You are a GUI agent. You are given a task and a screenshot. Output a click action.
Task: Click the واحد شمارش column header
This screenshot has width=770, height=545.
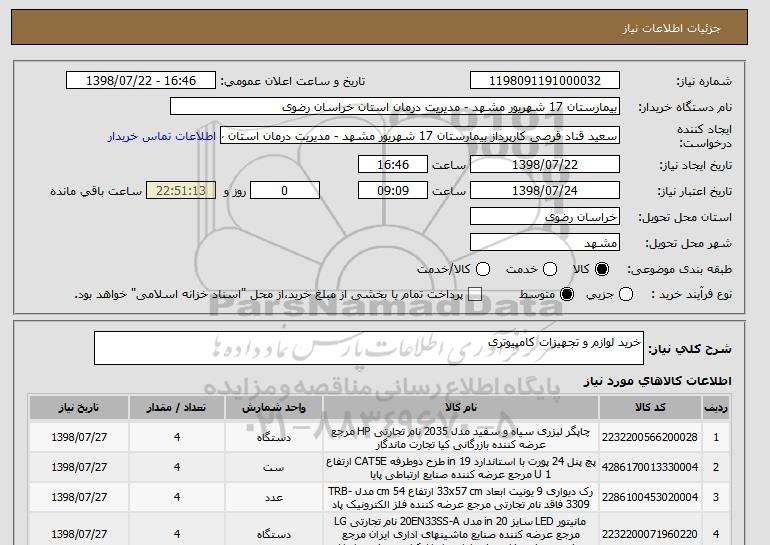[x=274, y=408]
